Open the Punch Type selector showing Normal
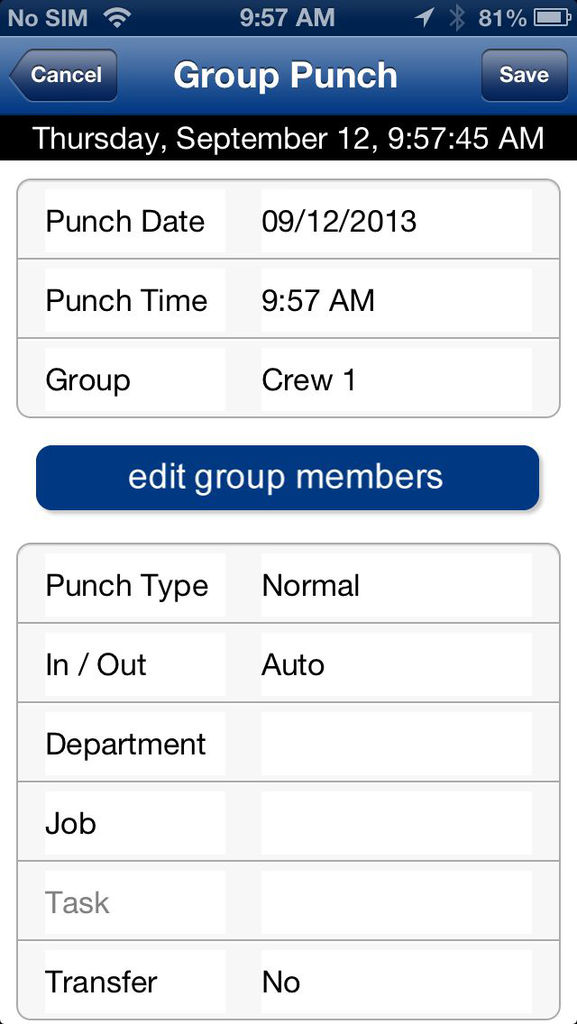 click(396, 585)
